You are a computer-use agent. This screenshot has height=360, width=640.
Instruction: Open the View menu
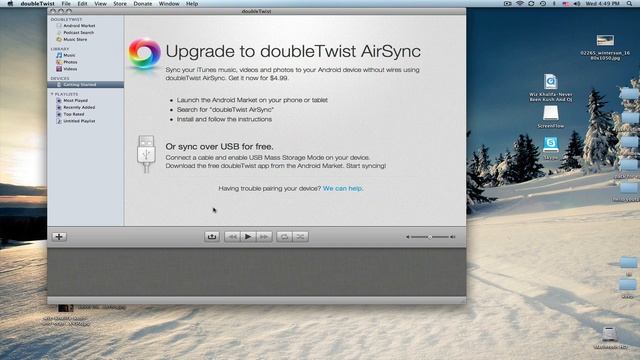tap(100, 4)
